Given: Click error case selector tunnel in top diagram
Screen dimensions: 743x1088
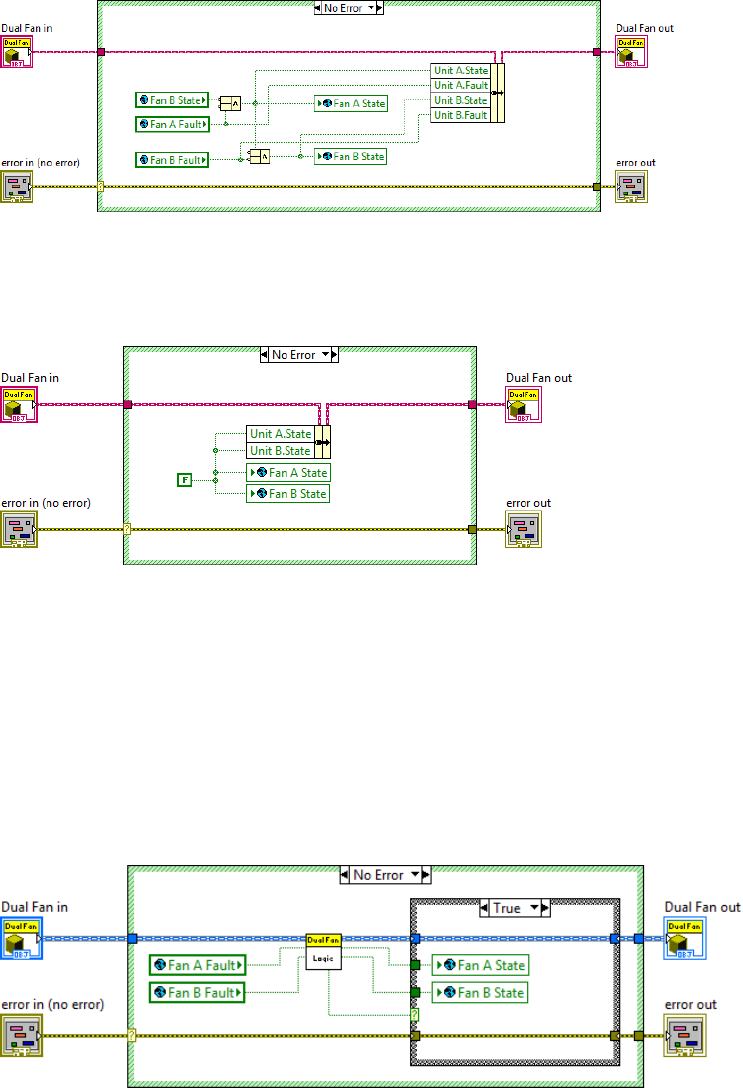Looking at the screenshot, I should [x=101, y=187].
